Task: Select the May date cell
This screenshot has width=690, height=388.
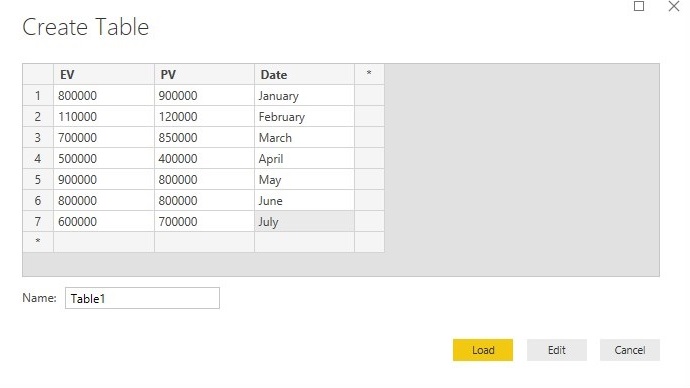Action: [x=305, y=179]
